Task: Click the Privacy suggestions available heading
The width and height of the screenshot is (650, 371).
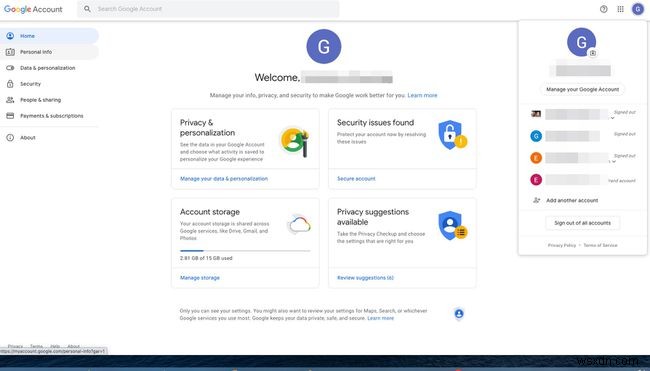Action: point(373,217)
